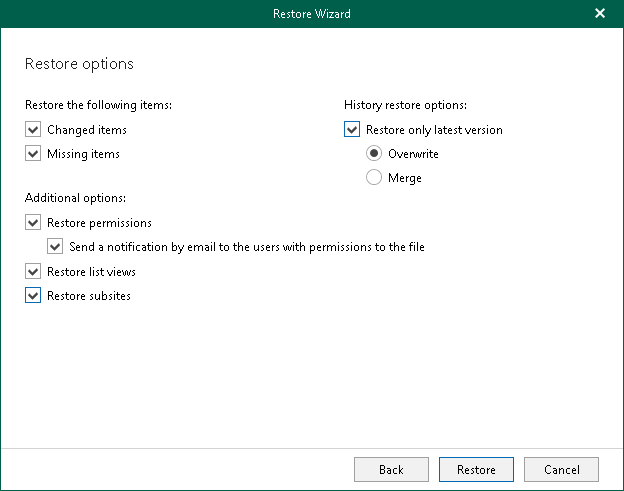Go back with the Back button
Image resolution: width=624 pixels, height=491 pixels.
(x=391, y=469)
